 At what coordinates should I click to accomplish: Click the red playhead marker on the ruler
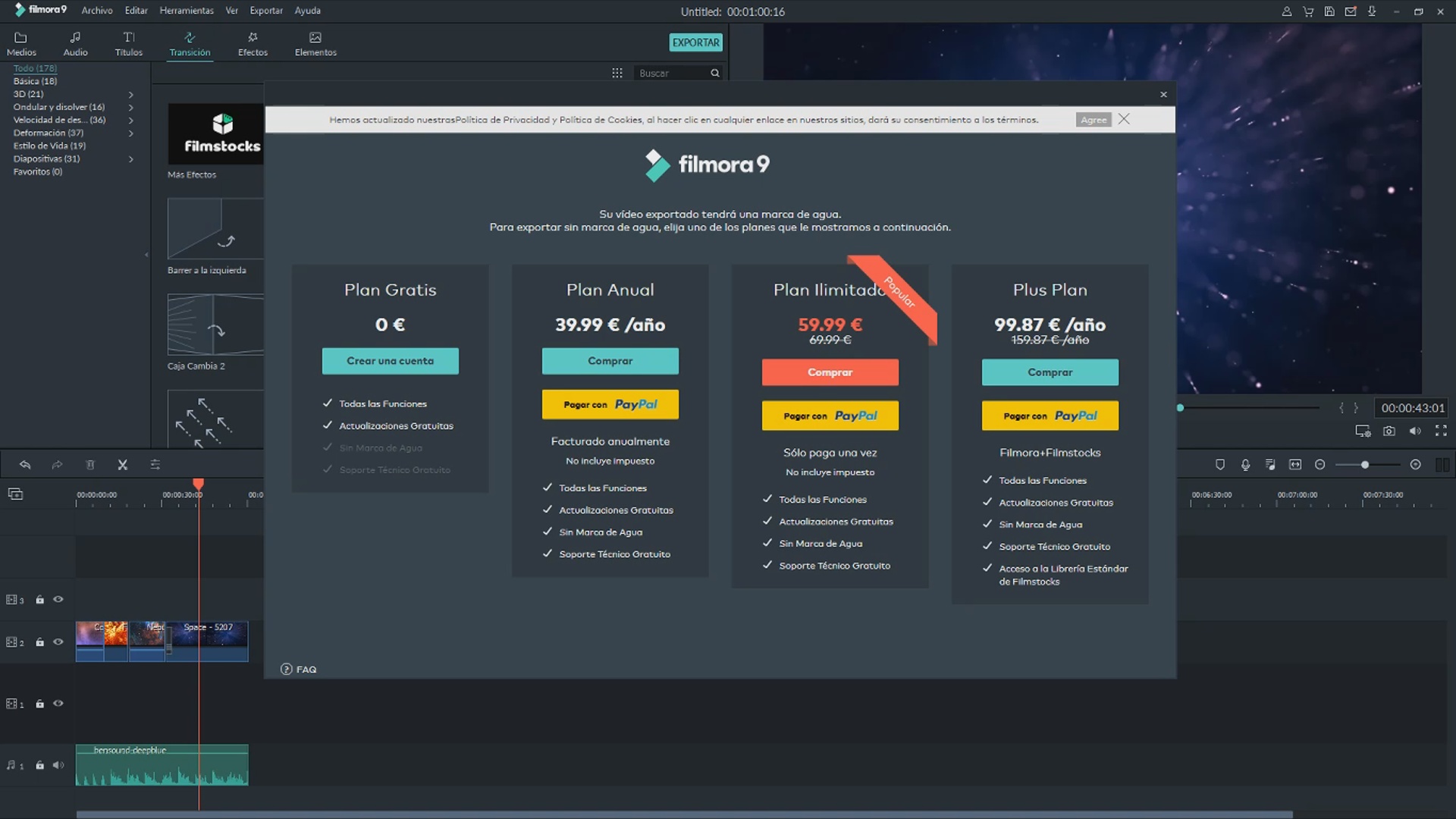coord(199,484)
